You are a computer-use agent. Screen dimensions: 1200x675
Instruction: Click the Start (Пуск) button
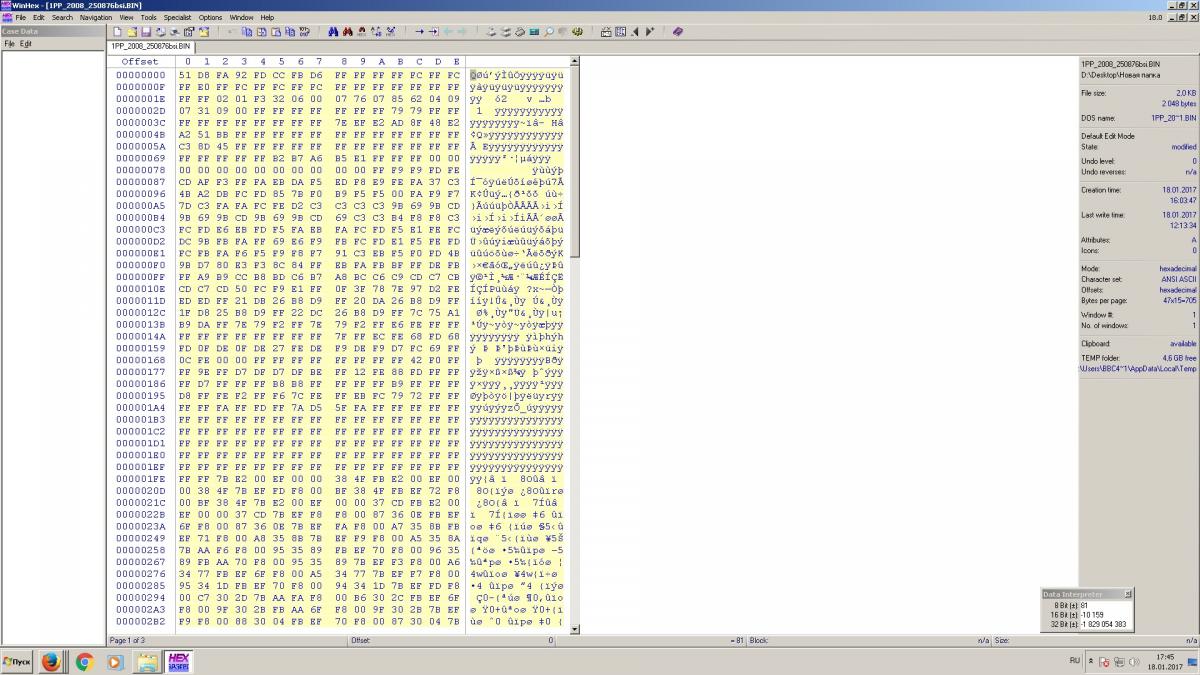coord(18,661)
